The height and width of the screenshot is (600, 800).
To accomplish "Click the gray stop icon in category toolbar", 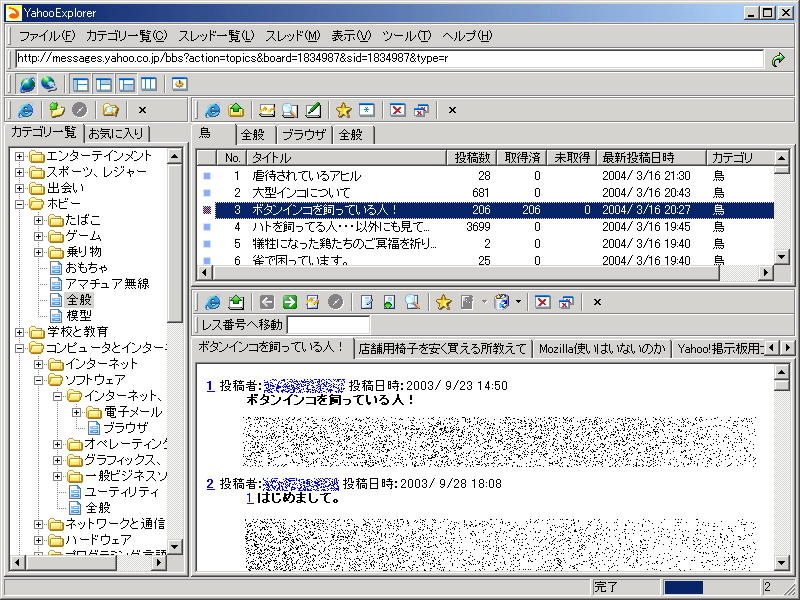I will [79, 110].
